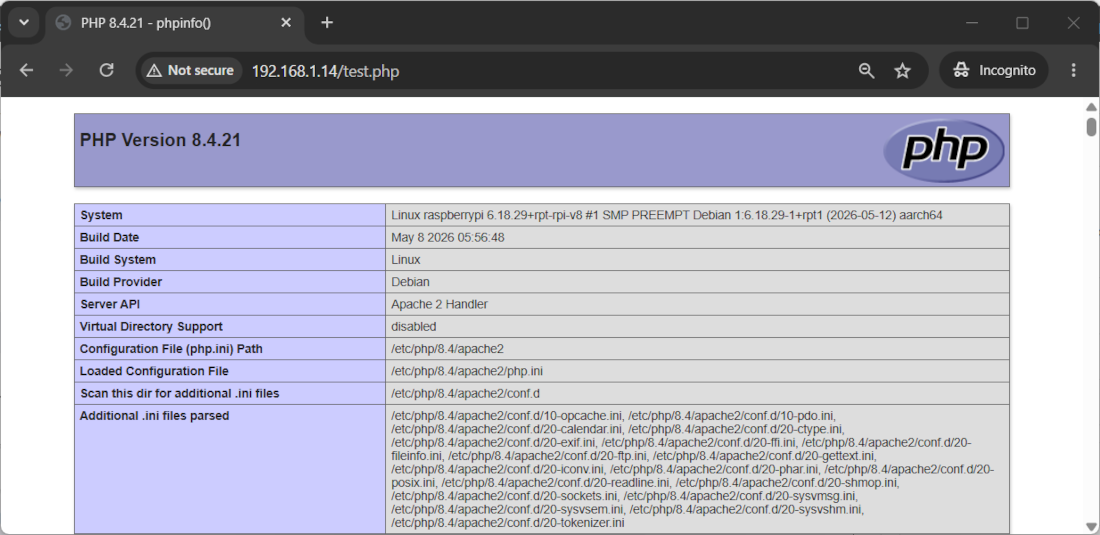Click the page scrollbar up arrow
Viewport: 1100px width, 535px height.
point(1091,107)
